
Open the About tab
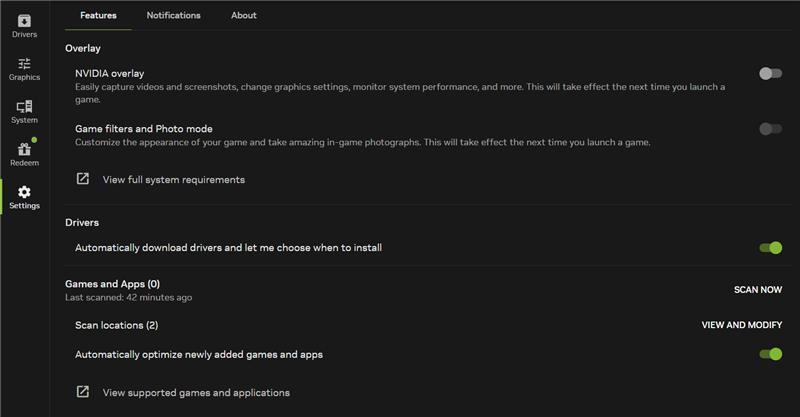point(243,15)
